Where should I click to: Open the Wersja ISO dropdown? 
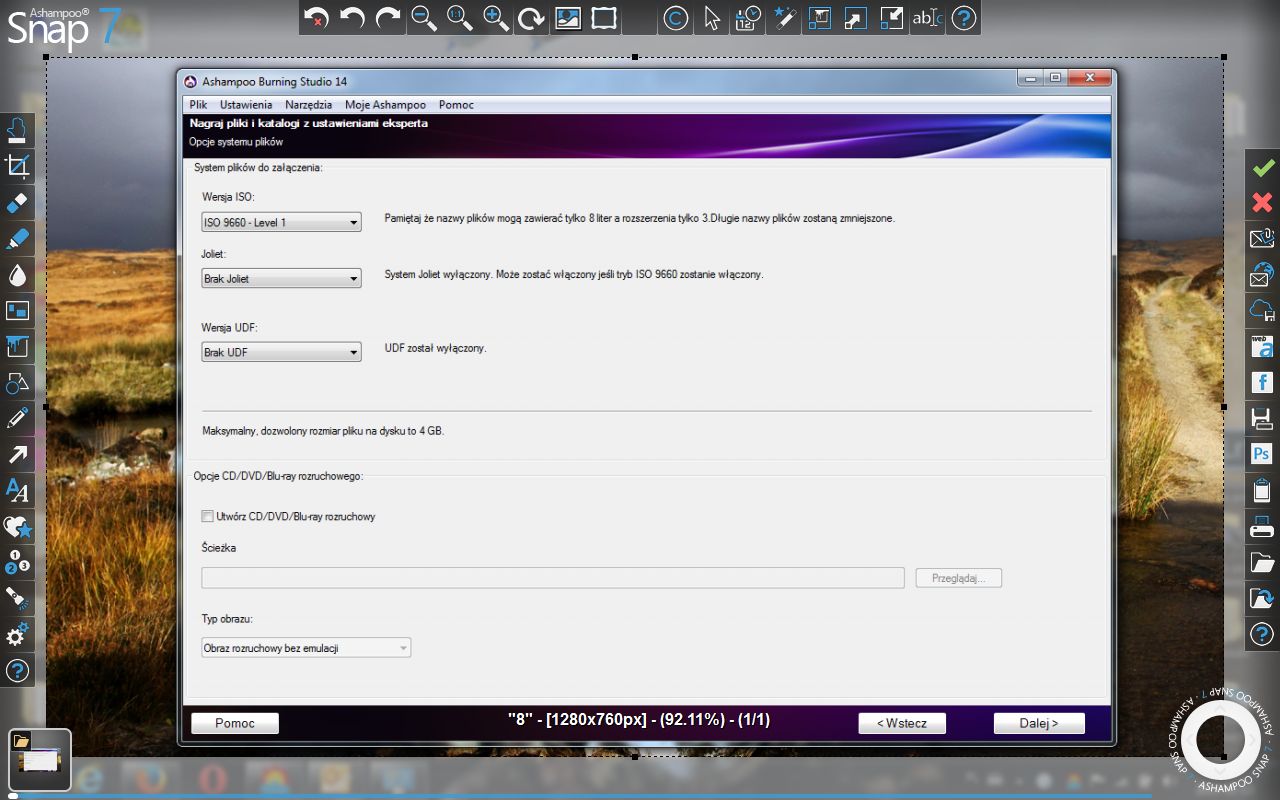coord(281,222)
